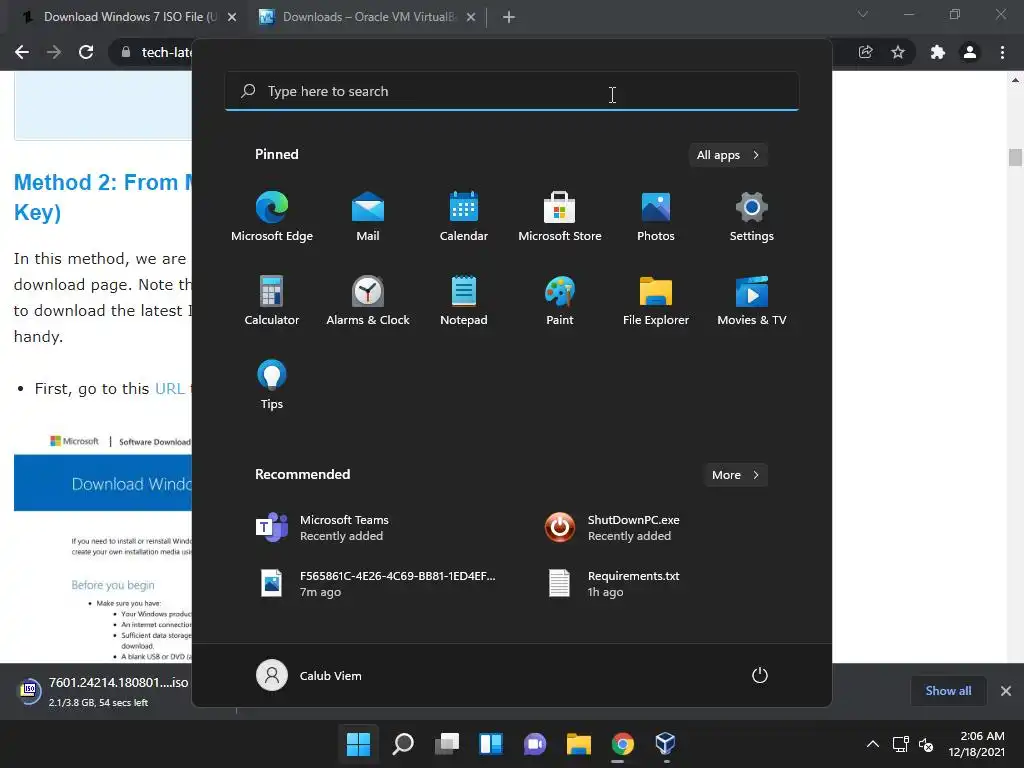Open Alarms & Clock
This screenshot has width=1024, height=768.
click(x=368, y=300)
